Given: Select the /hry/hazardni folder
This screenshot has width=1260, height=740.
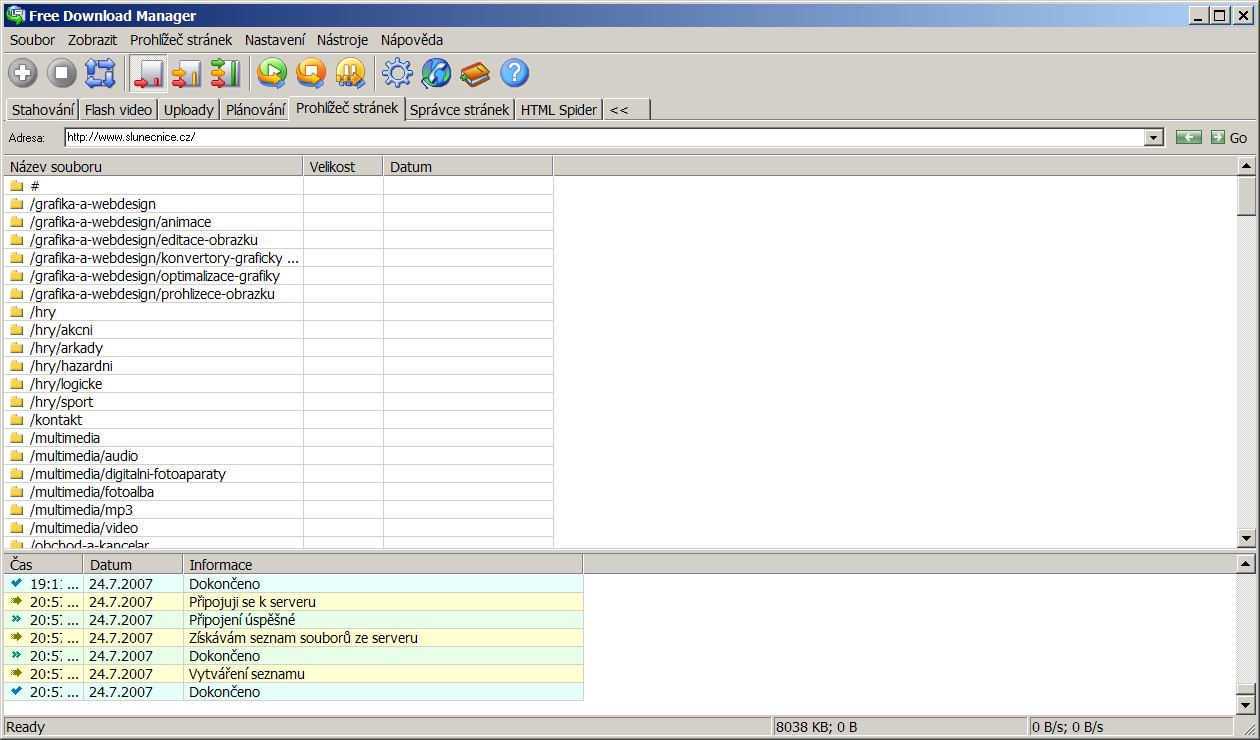Looking at the screenshot, I should click(x=279, y=366).
